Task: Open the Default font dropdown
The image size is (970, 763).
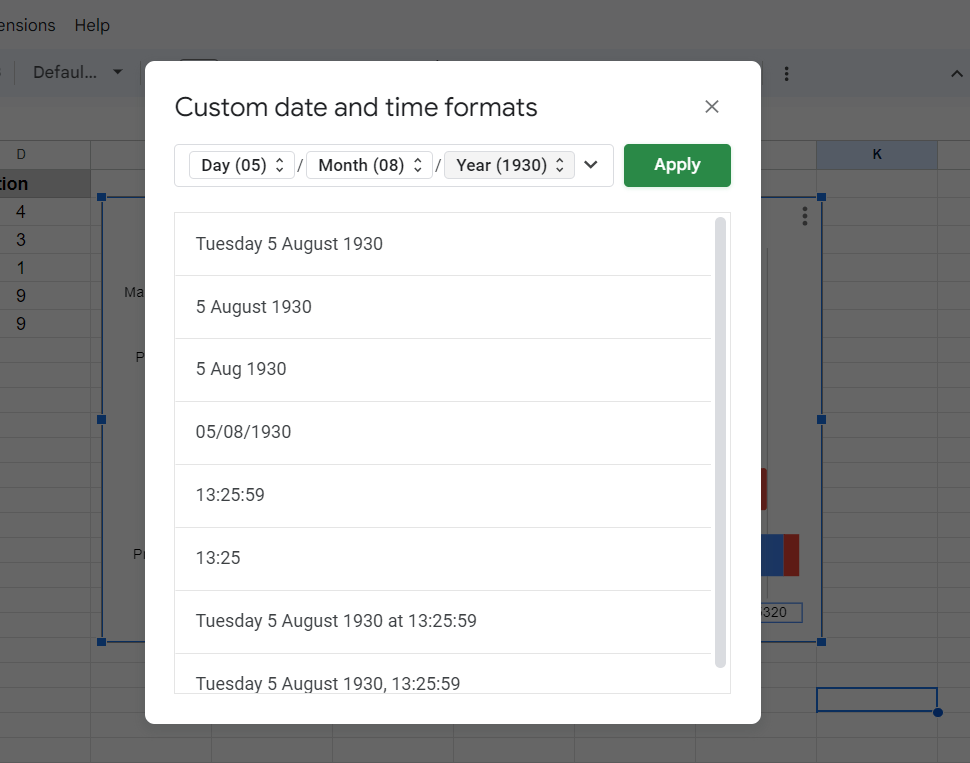Action: click(x=77, y=72)
